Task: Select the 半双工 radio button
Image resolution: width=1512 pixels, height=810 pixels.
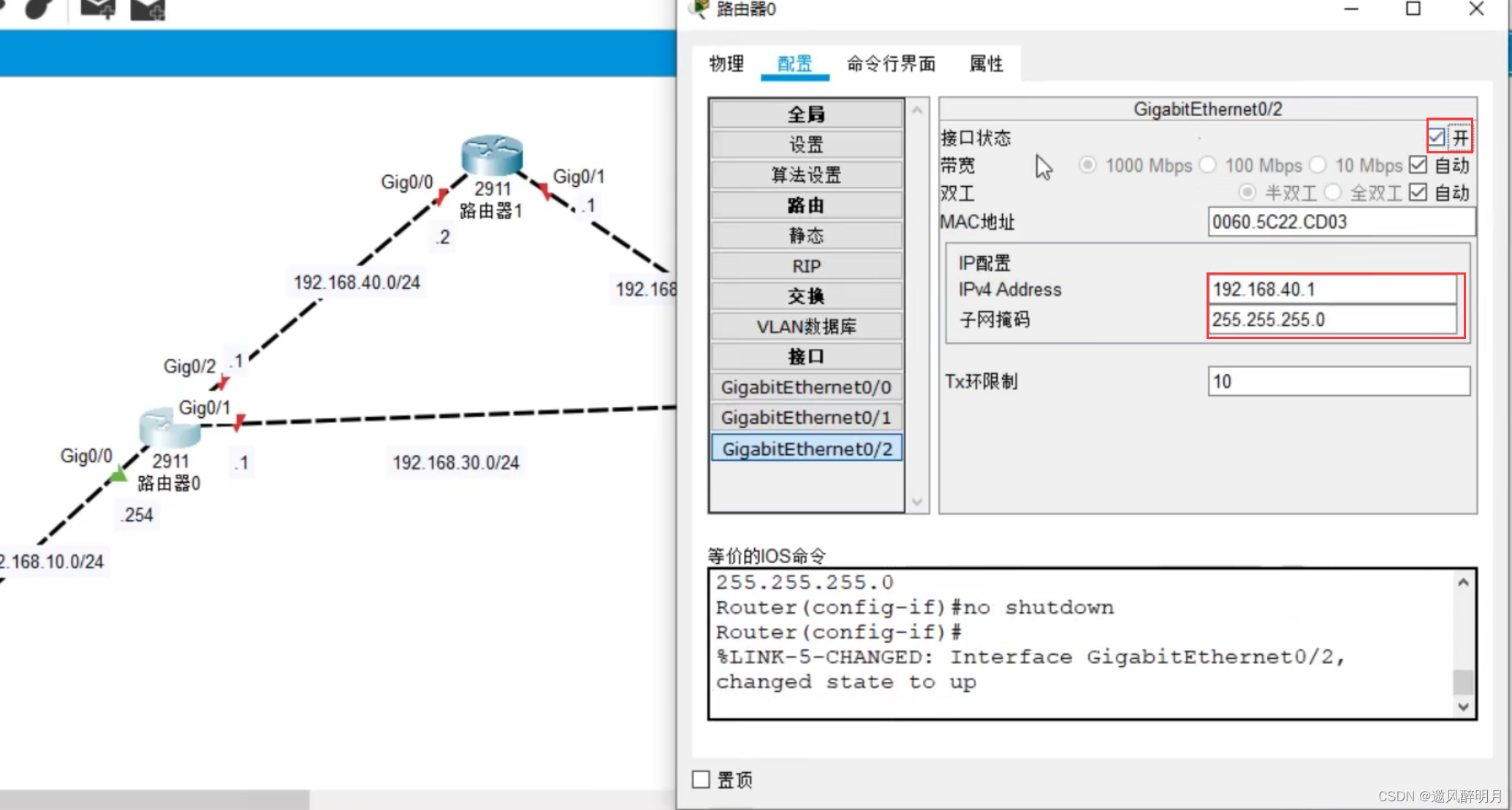Action: click(x=1247, y=193)
